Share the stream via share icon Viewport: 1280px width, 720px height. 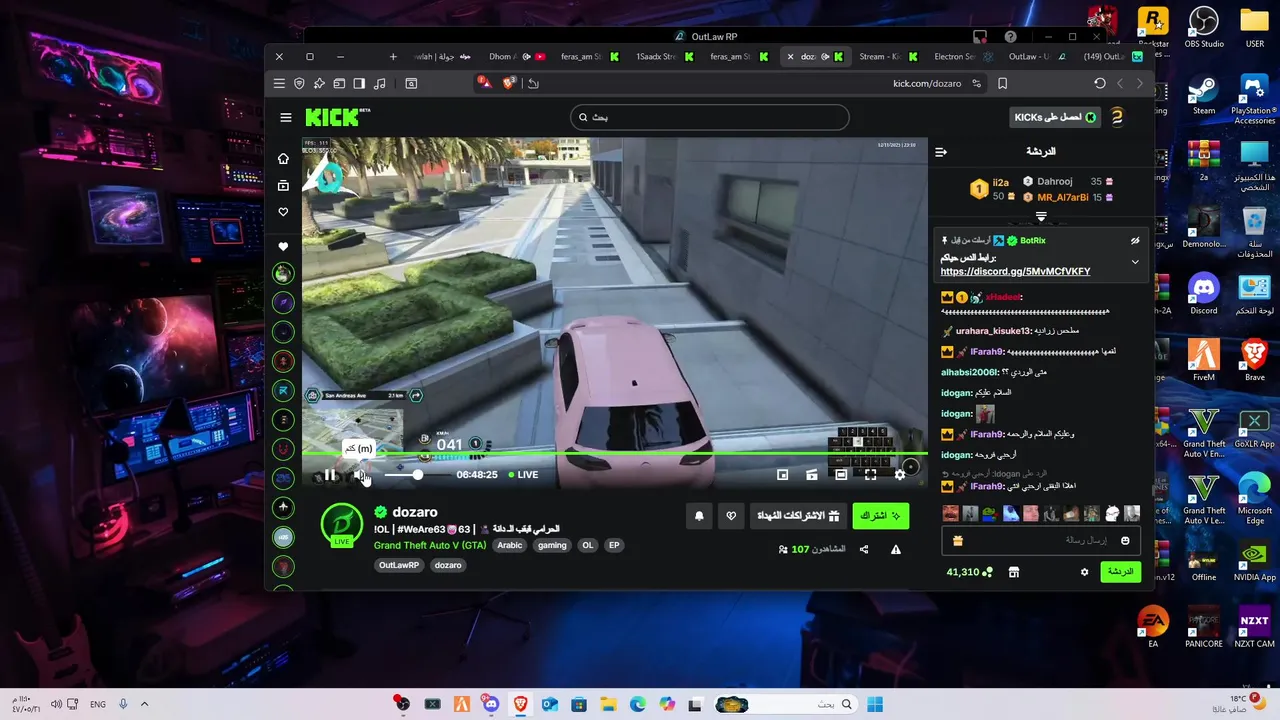pyautogui.click(x=864, y=549)
